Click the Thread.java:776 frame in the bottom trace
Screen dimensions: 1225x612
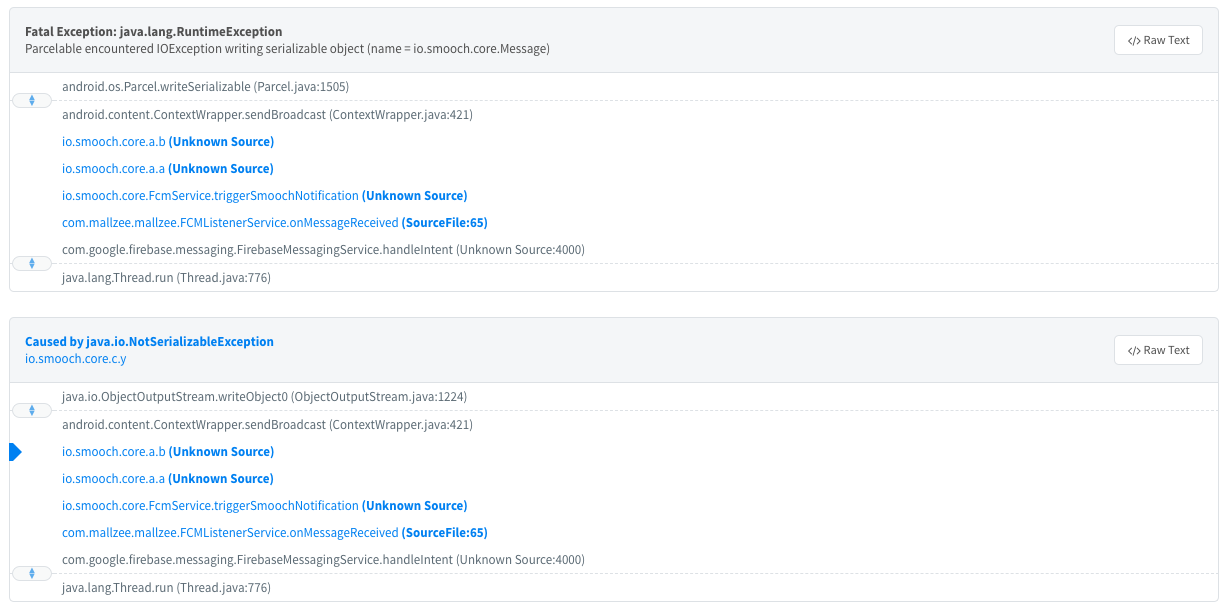[166, 588]
